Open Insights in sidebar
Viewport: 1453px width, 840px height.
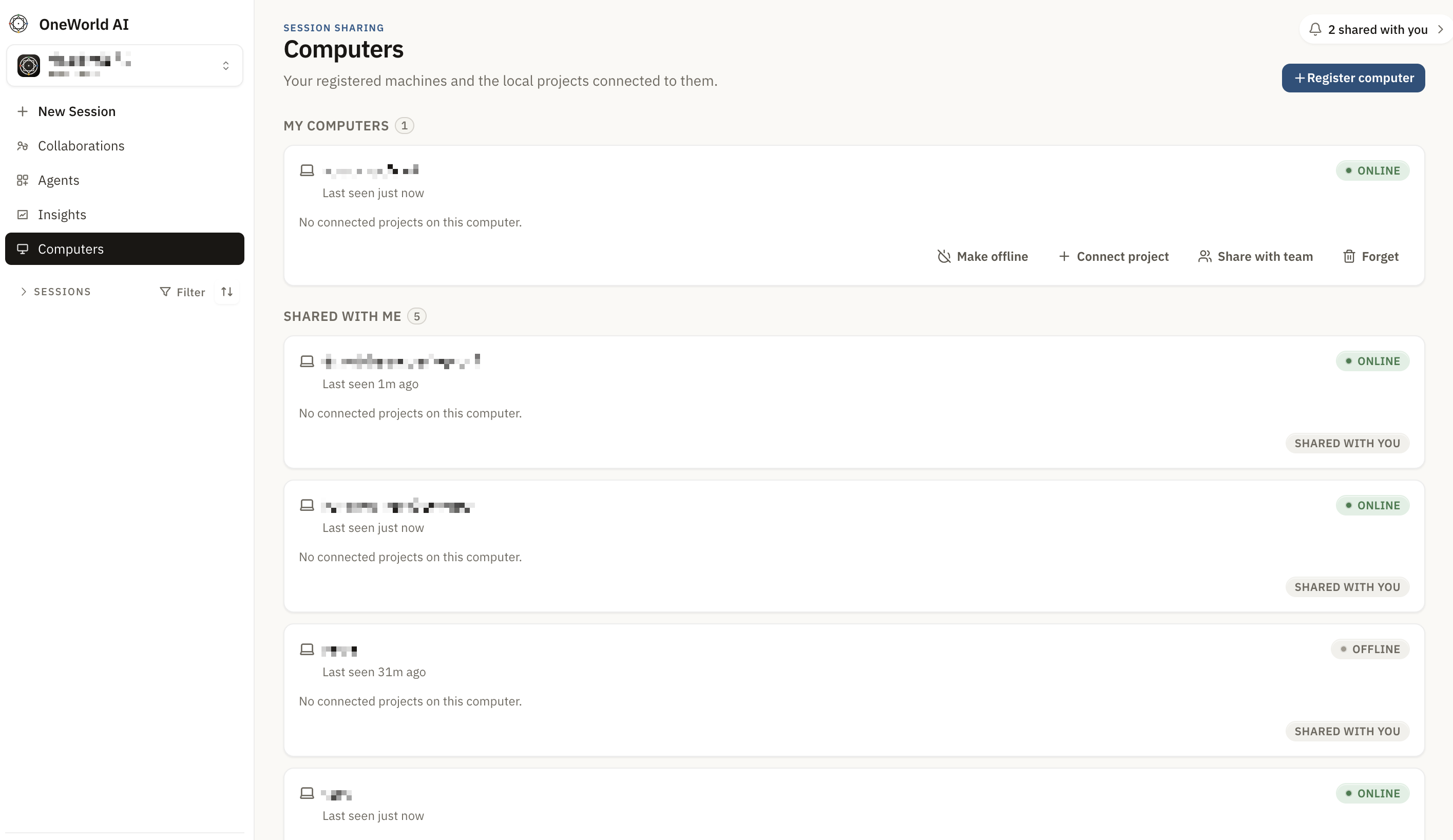125,215
